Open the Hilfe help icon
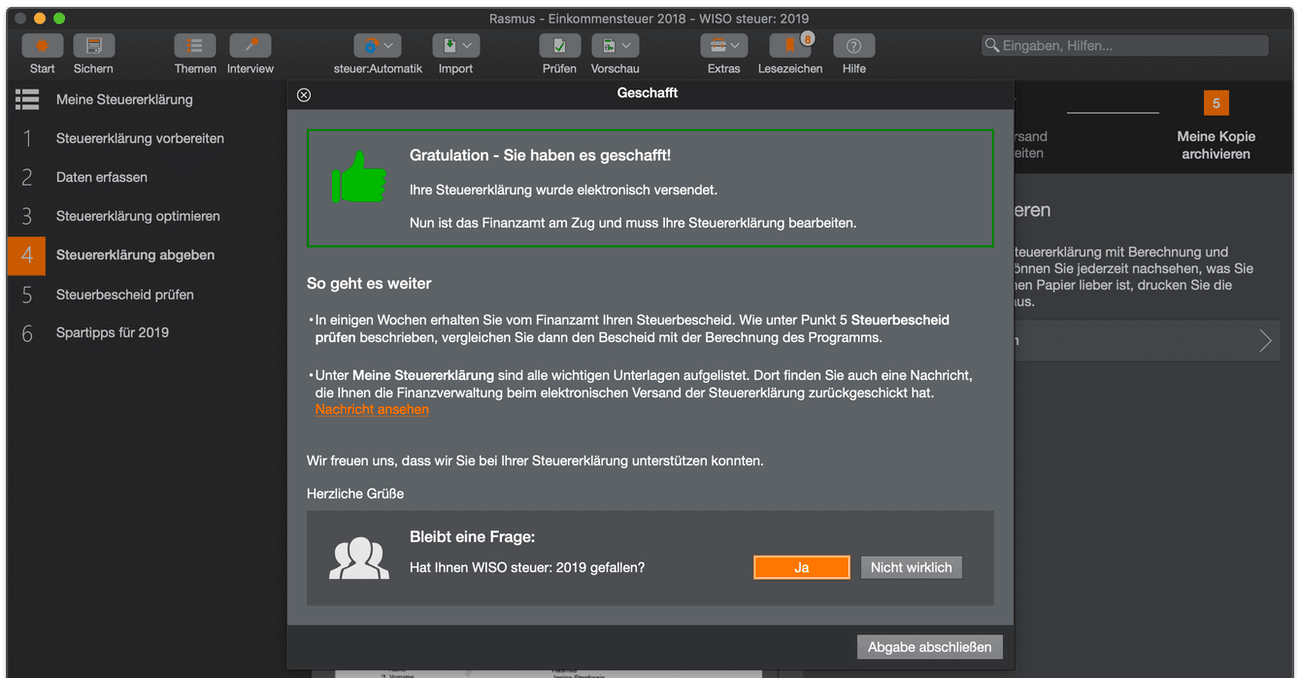 (854, 46)
